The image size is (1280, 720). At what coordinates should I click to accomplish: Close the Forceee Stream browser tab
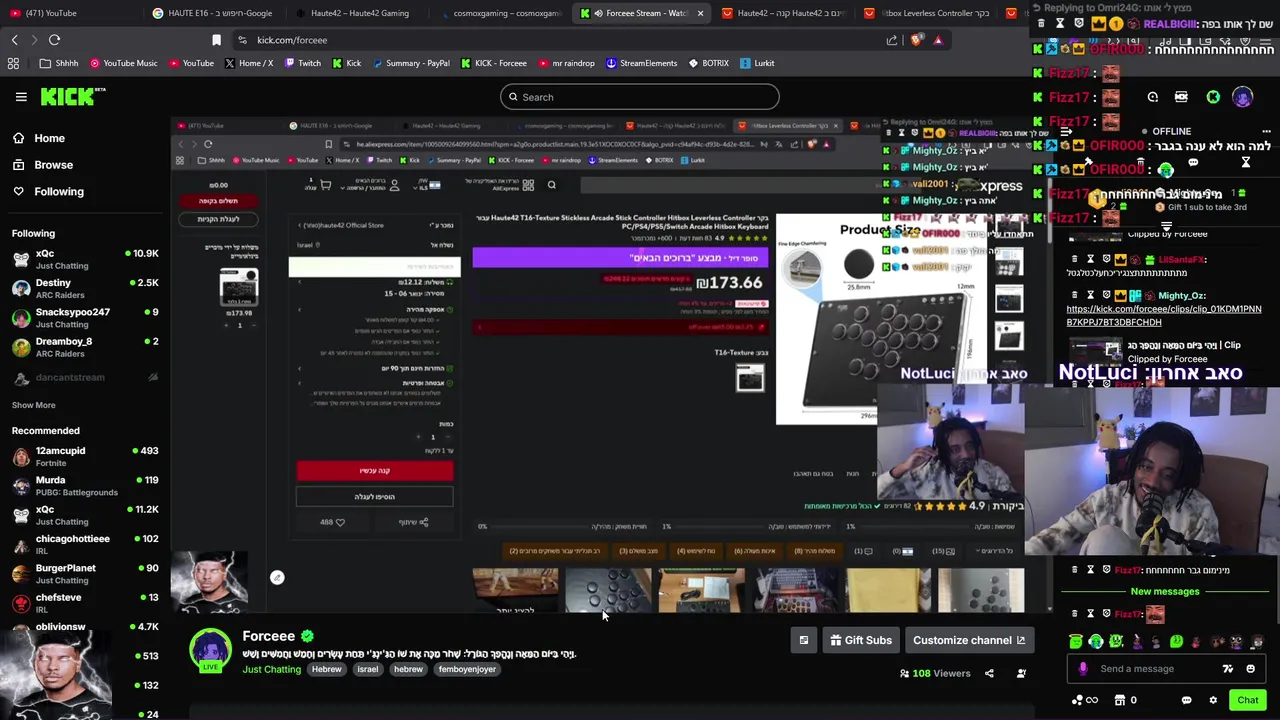click(700, 13)
